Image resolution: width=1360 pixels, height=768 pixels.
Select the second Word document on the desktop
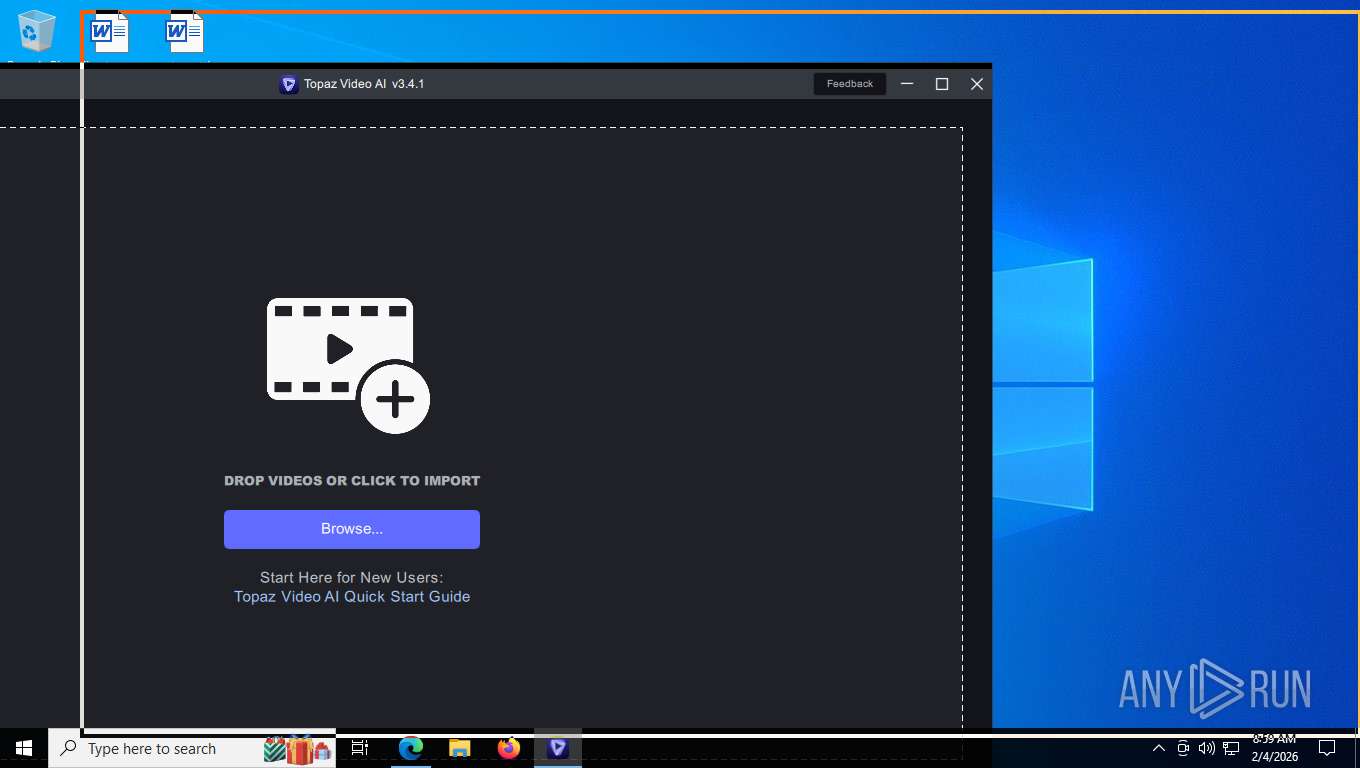pos(184,31)
